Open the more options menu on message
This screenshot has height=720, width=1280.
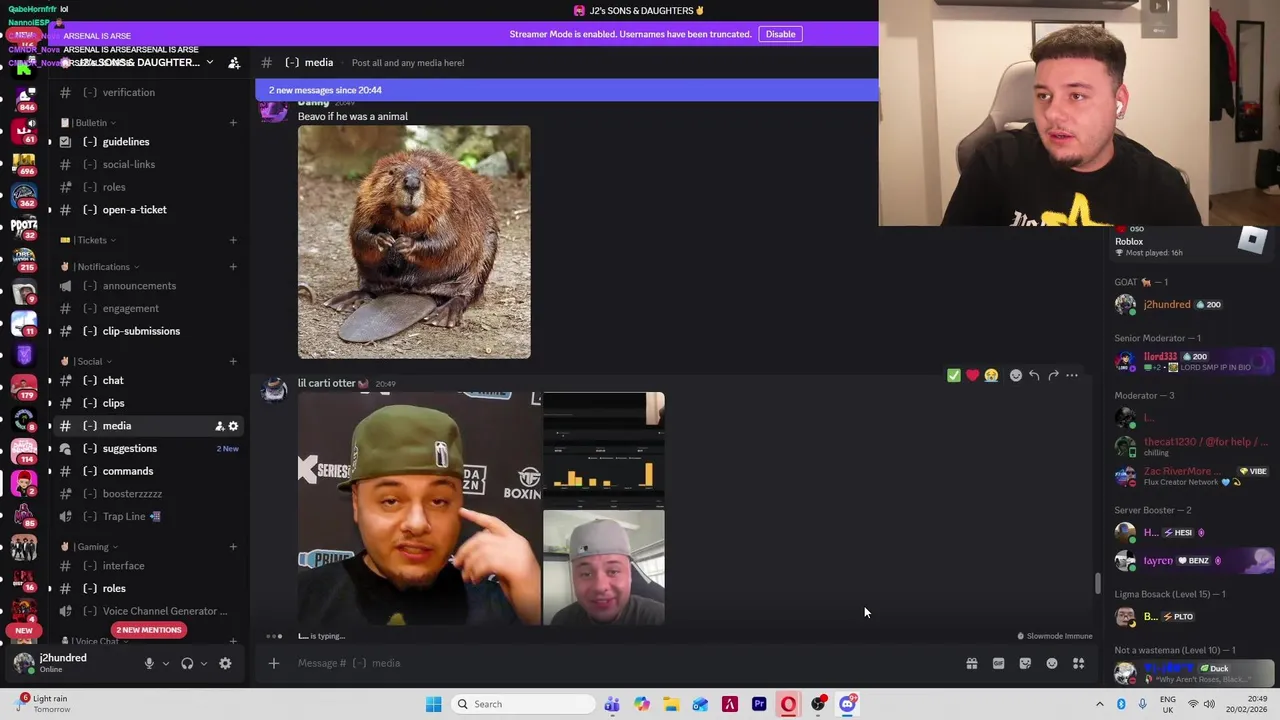pos(1072,376)
